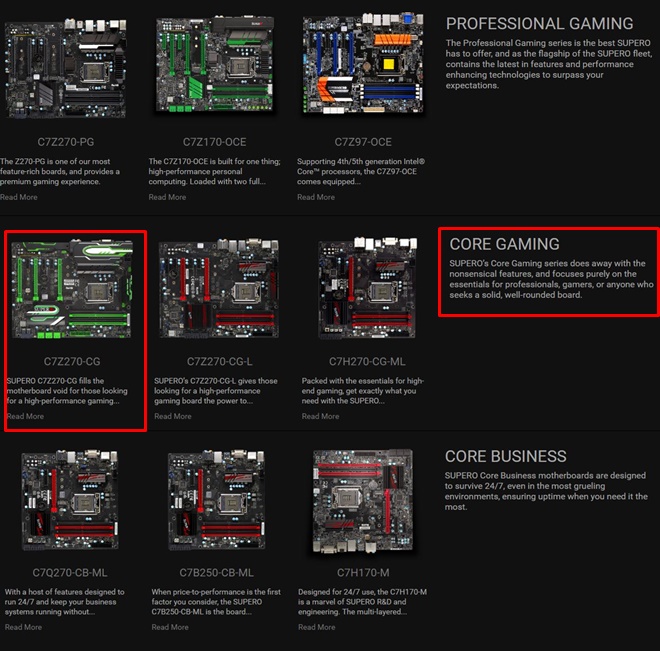The image size is (660, 651).
Task: Read More about the C7Z270-PG
Action: point(19,197)
